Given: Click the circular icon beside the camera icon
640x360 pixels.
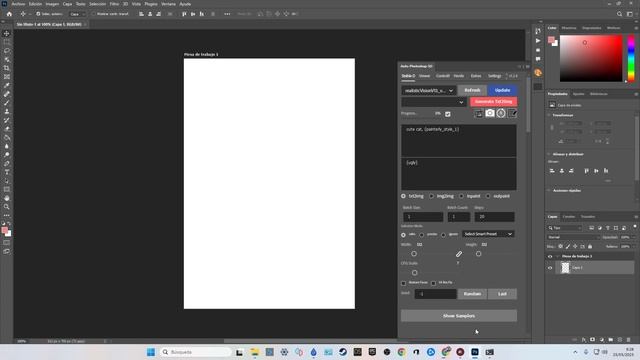Looking at the screenshot, I should click(501, 113).
